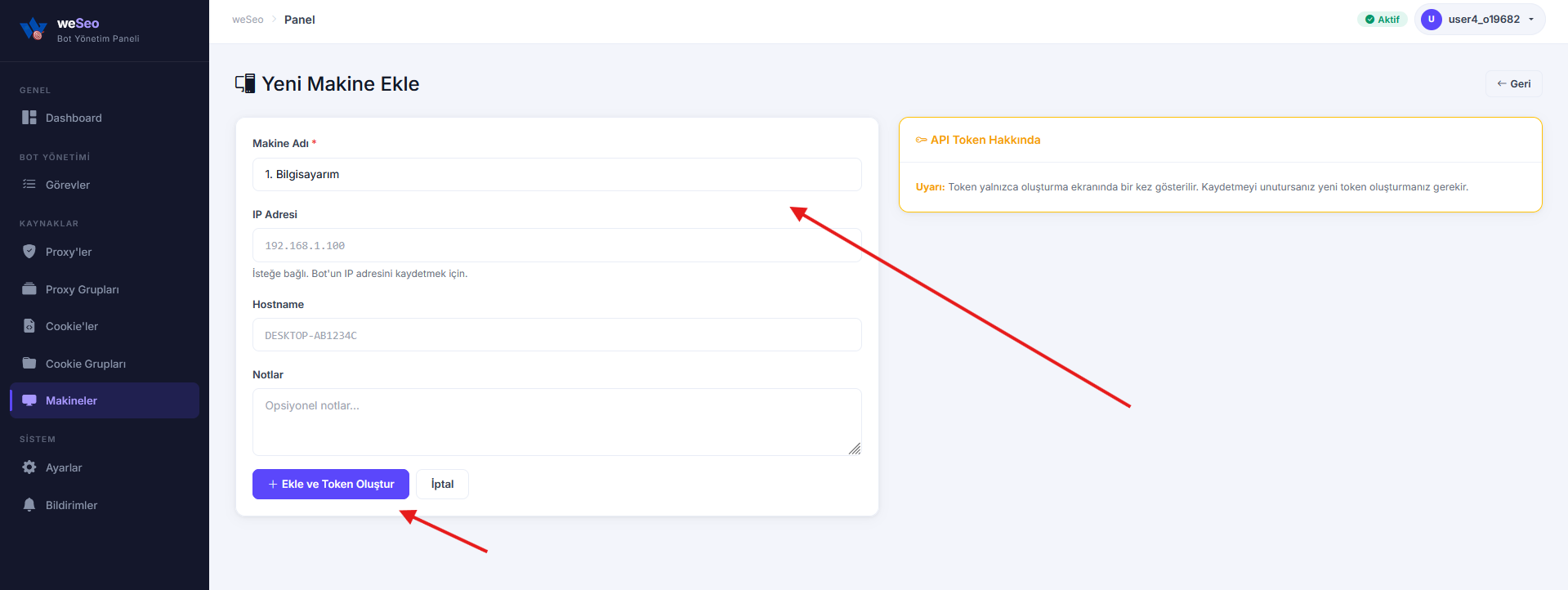Click weSeo breadcrumb link
The width and height of the screenshot is (1568, 590).
coord(248,20)
